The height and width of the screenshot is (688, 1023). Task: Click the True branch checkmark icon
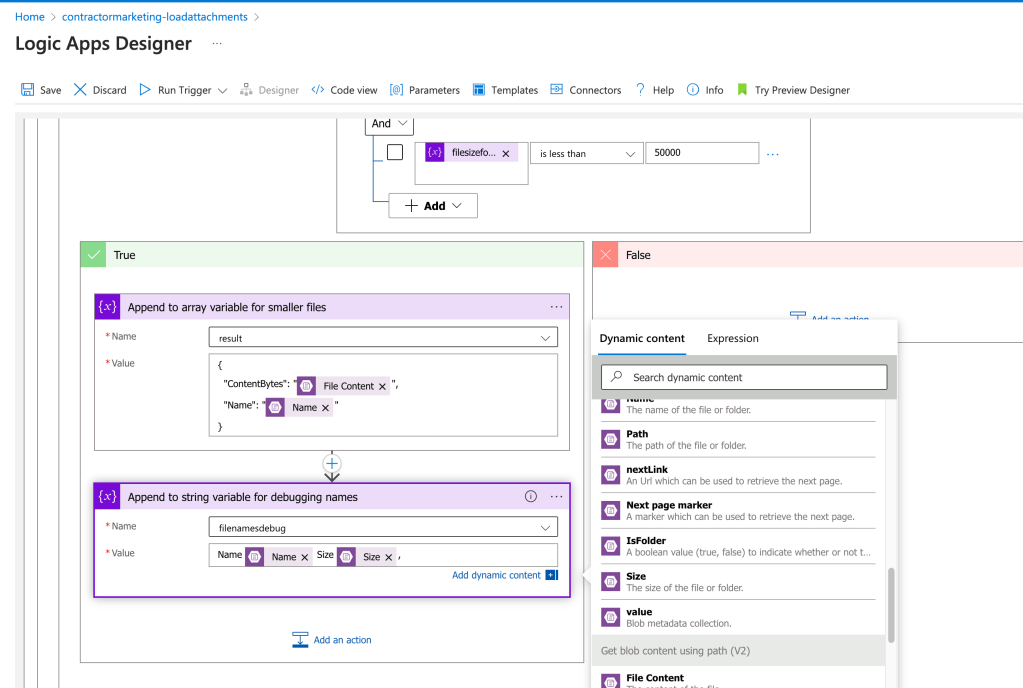click(93, 255)
